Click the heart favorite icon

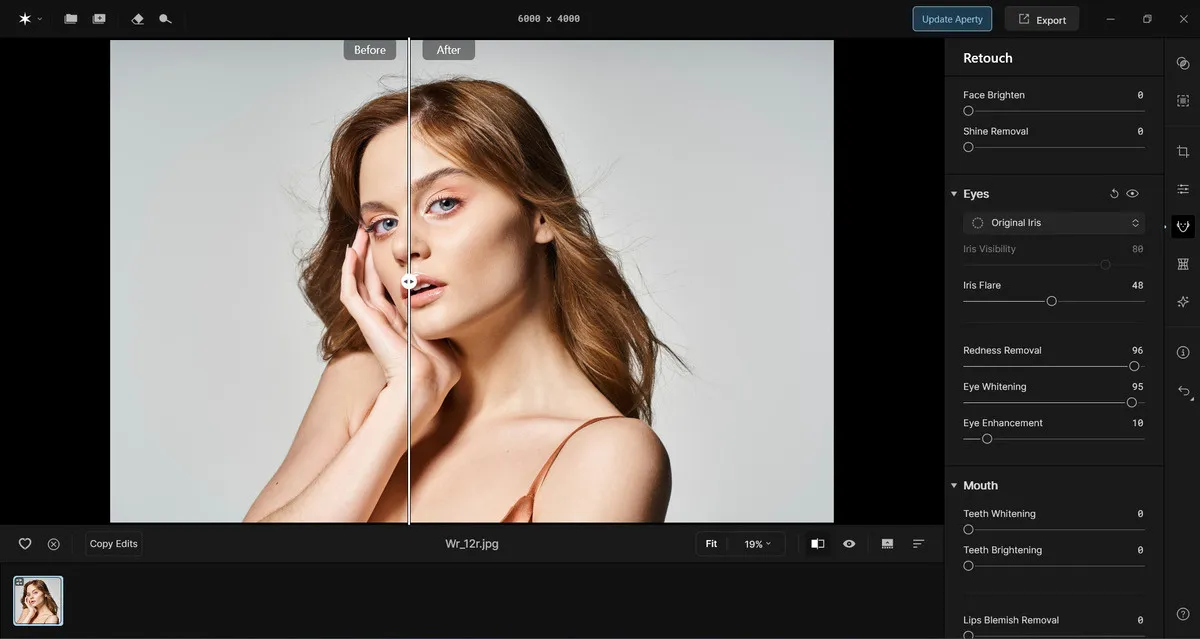[x=25, y=544]
